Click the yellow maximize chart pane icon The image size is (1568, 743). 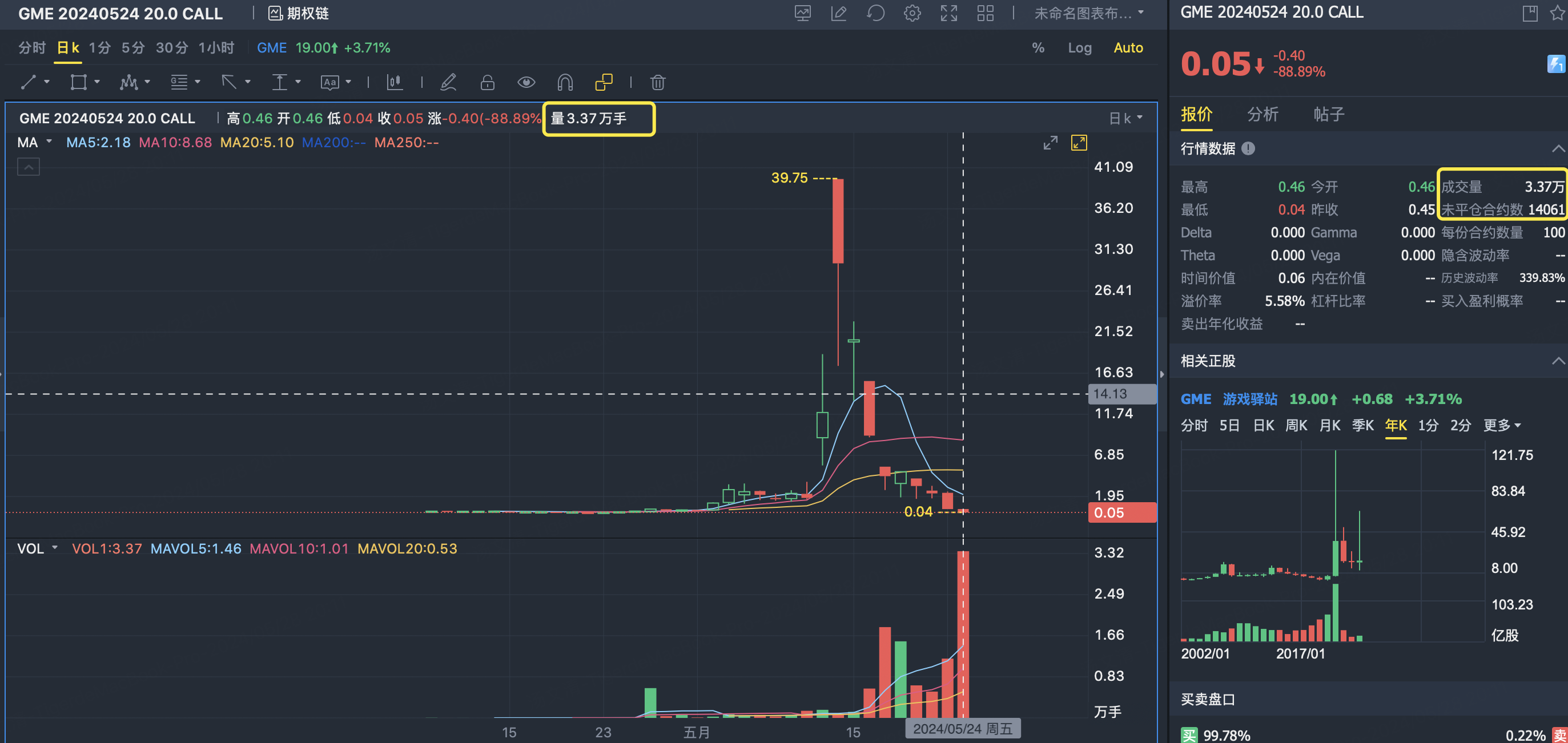pos(1079,143)
